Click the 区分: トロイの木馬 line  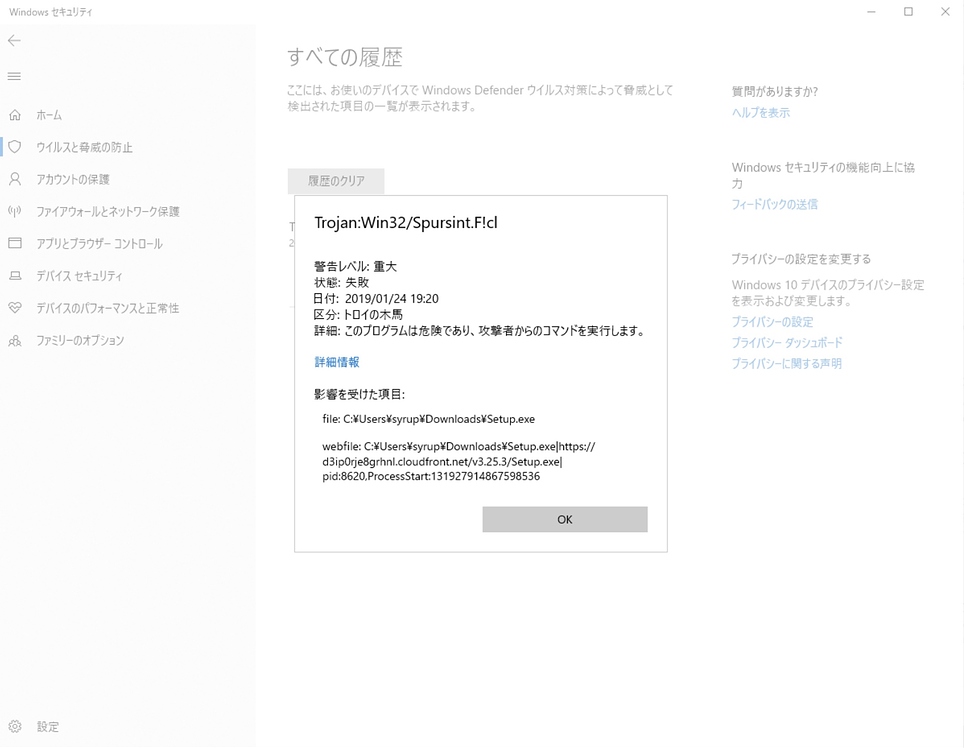[x=358, y=315]
